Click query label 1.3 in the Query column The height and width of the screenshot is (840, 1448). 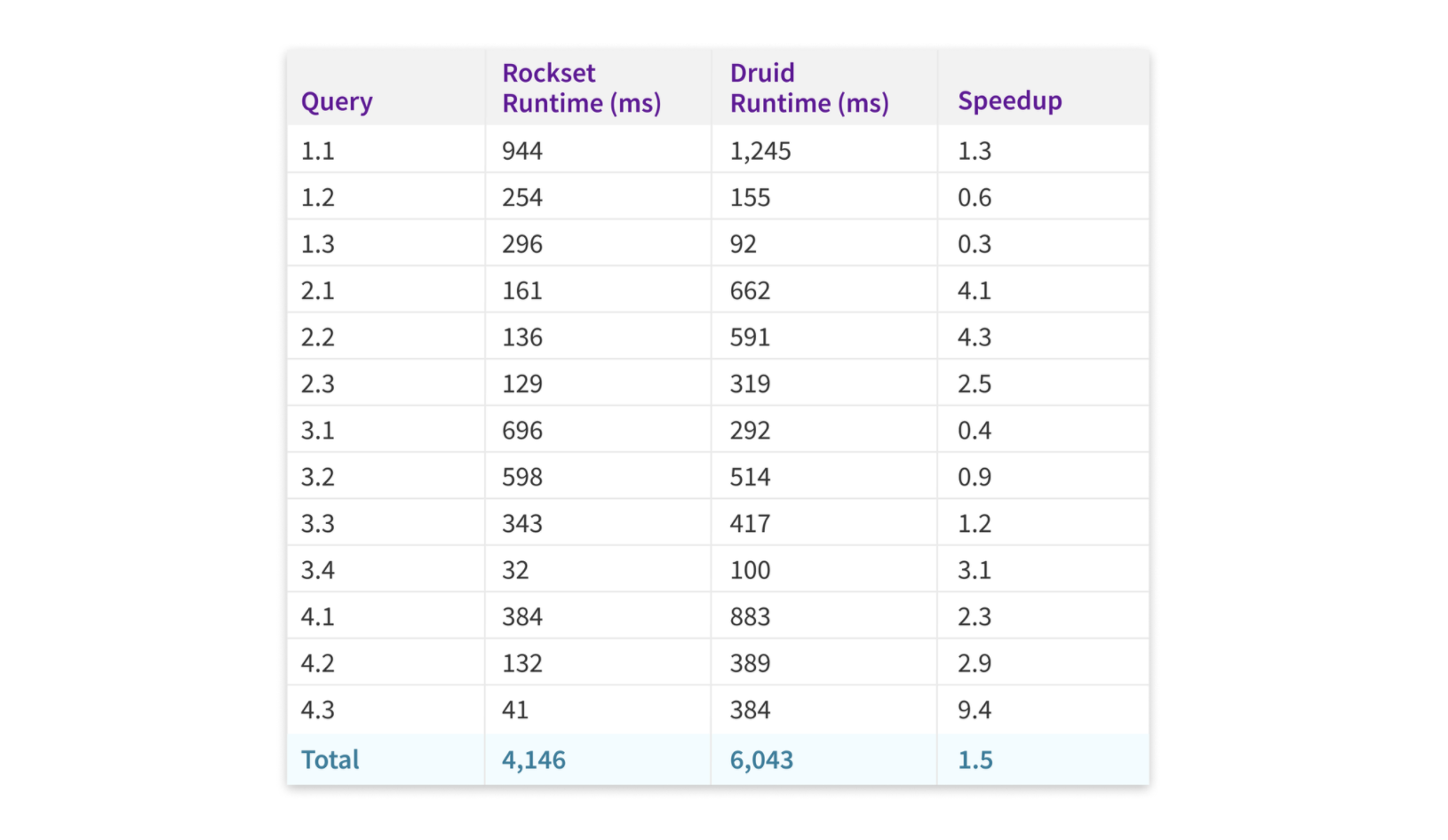point(318,244)
